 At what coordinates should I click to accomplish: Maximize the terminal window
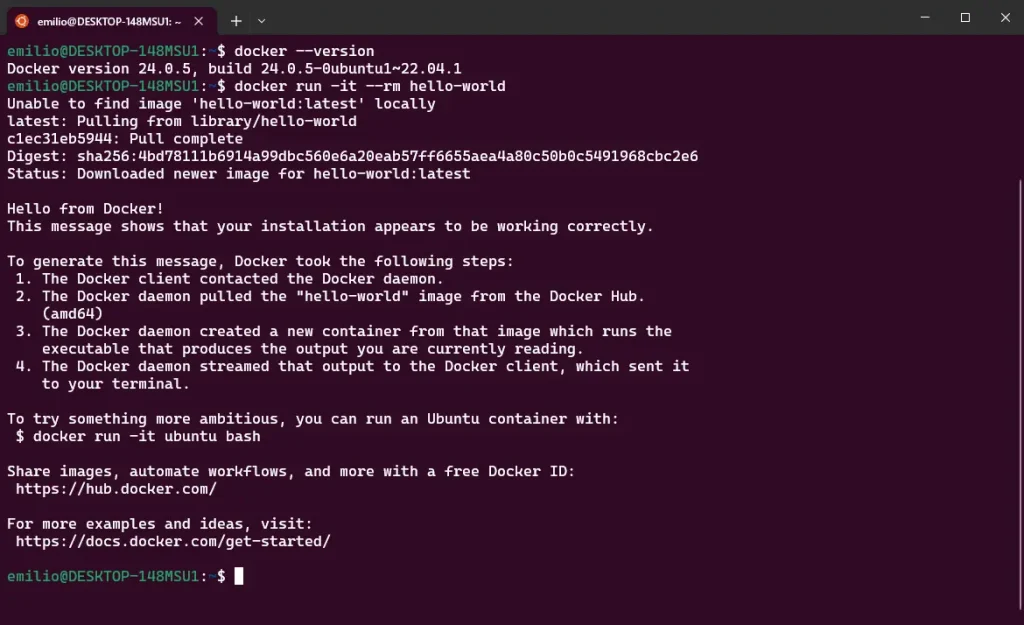[x=965, y=18]
